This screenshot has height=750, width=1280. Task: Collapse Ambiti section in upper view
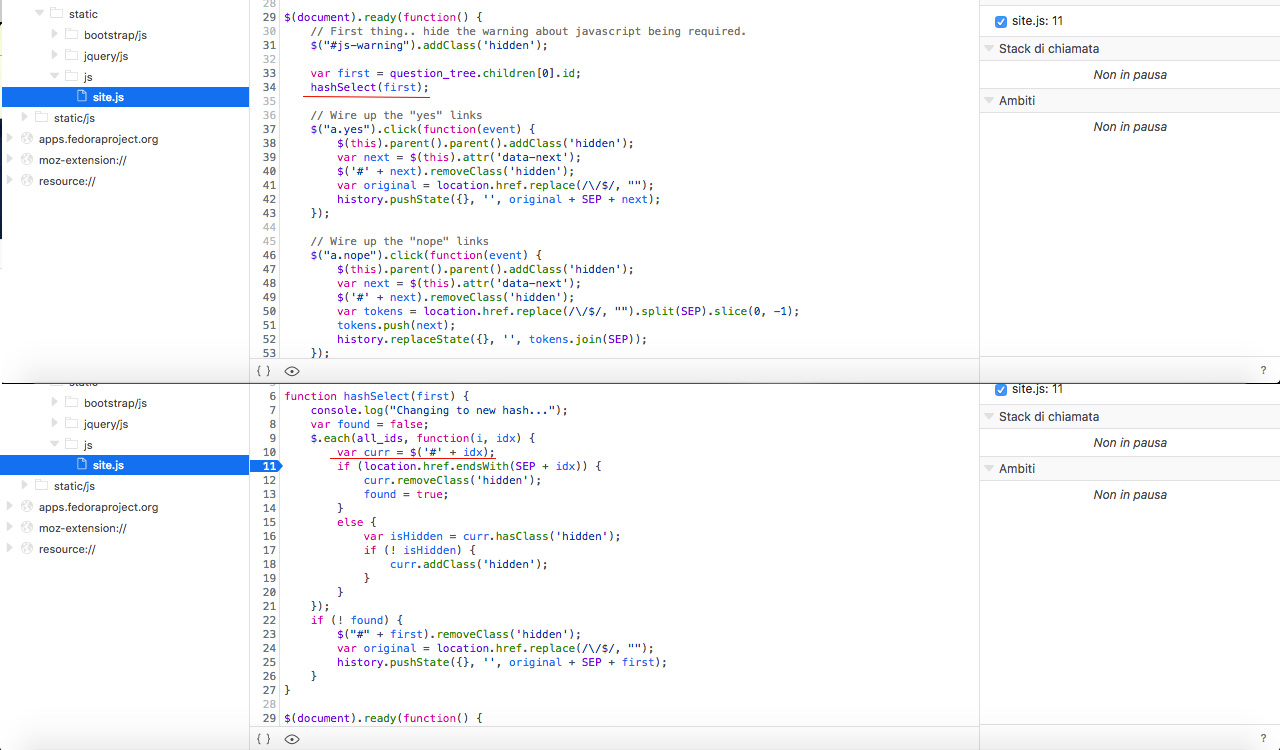(989, 100)
